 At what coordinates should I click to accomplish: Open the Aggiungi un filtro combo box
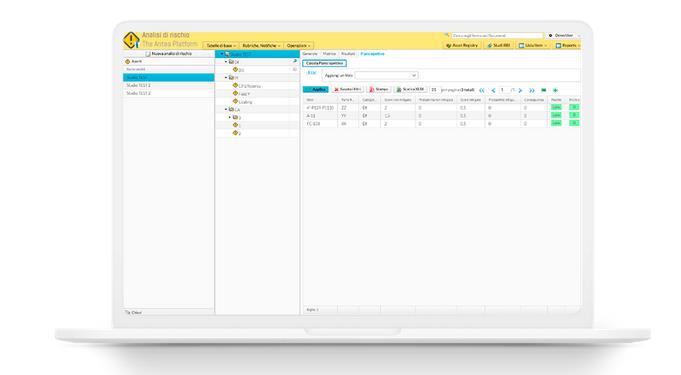386,76
